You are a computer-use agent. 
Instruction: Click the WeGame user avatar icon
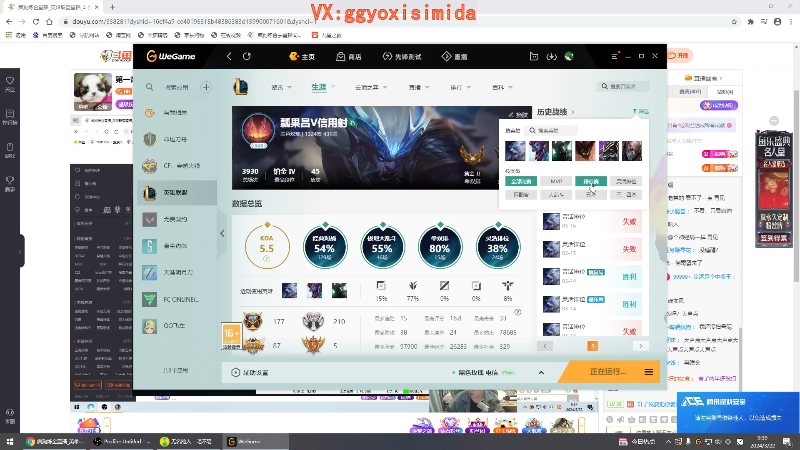click(x=569, y=56)
